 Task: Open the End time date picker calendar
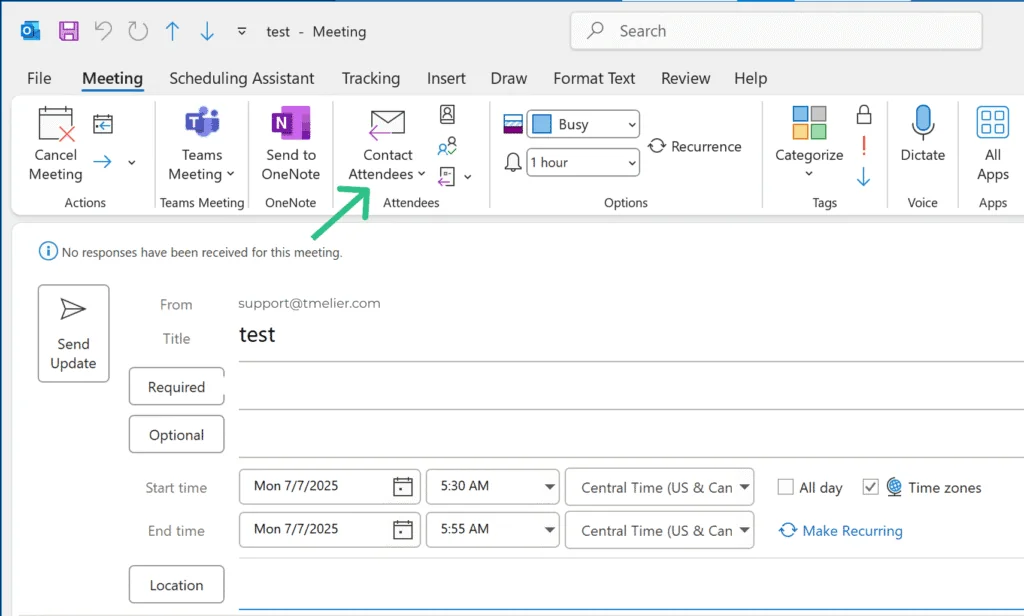(402, 529)
